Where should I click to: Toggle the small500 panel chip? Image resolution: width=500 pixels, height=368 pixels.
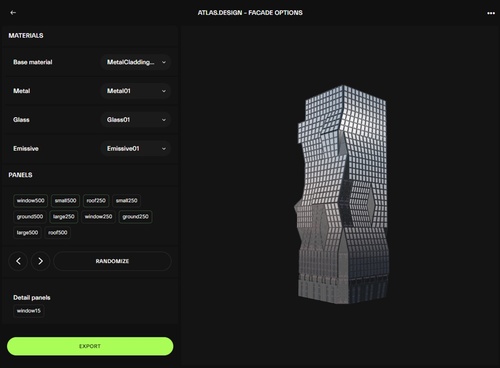[65, 201]
